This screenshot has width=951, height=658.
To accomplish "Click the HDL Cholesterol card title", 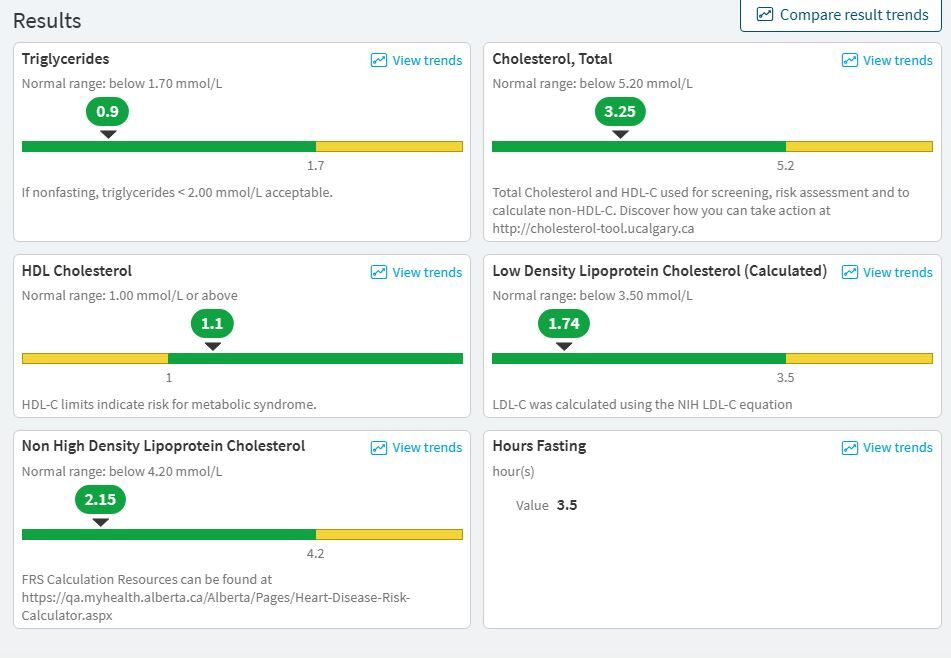I will point(76,271).
